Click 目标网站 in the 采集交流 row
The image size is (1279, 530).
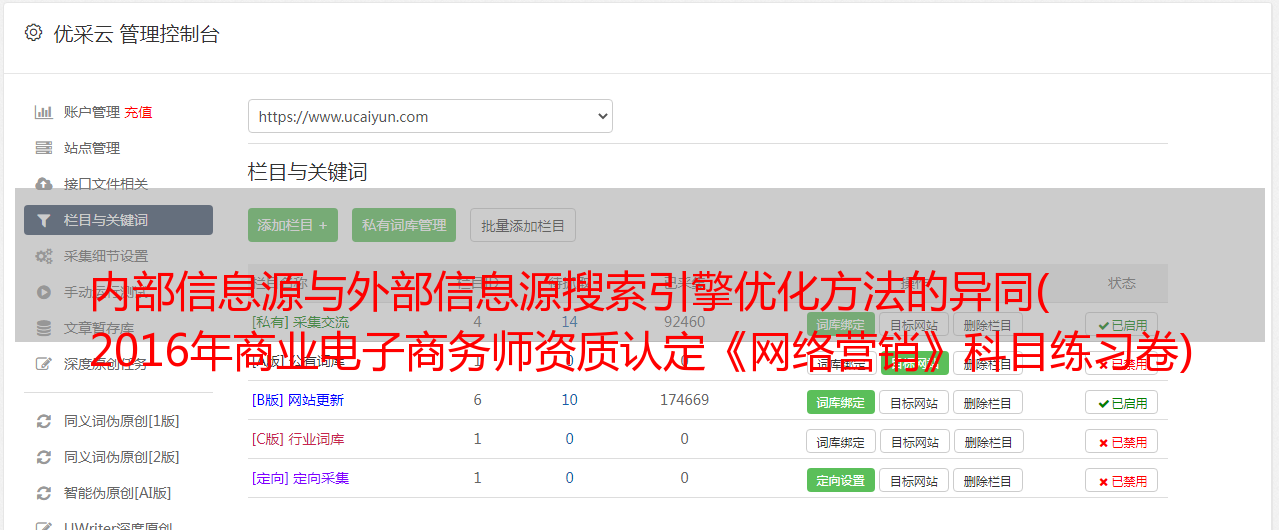point(914,325)
